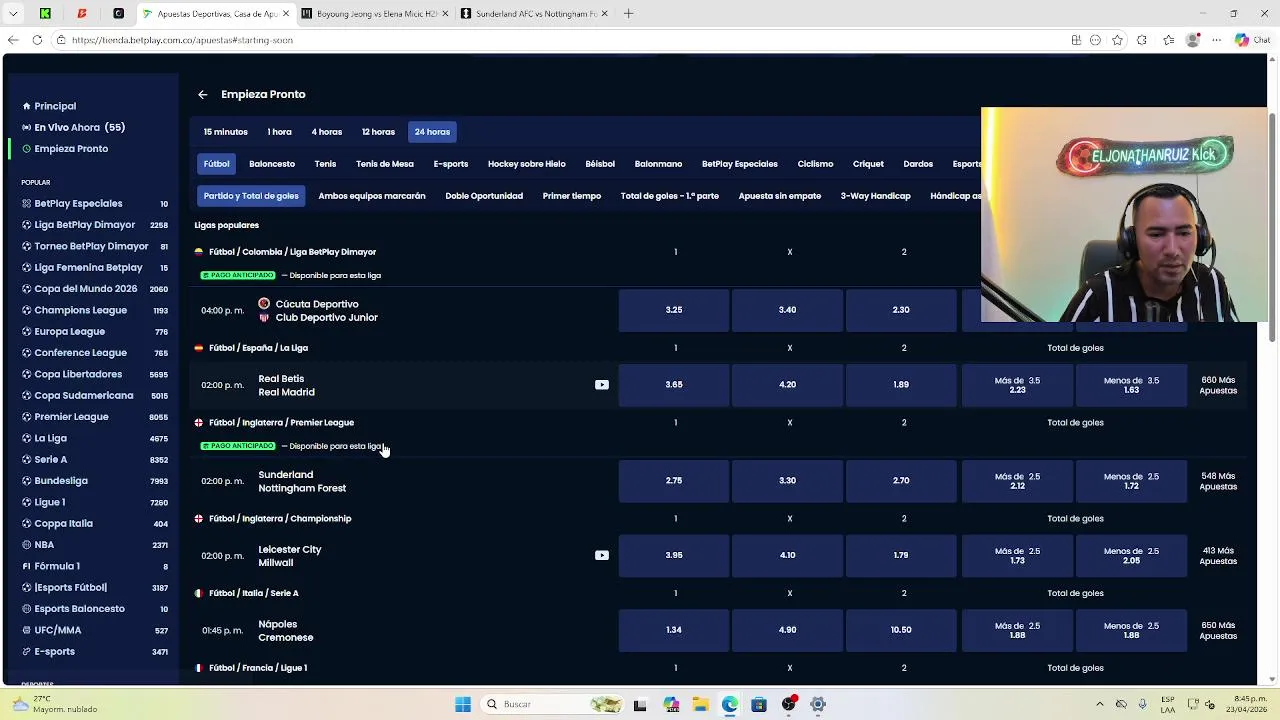
Task: Switch to the Baloncesto sport tab
Action: (x=272, y=164)
